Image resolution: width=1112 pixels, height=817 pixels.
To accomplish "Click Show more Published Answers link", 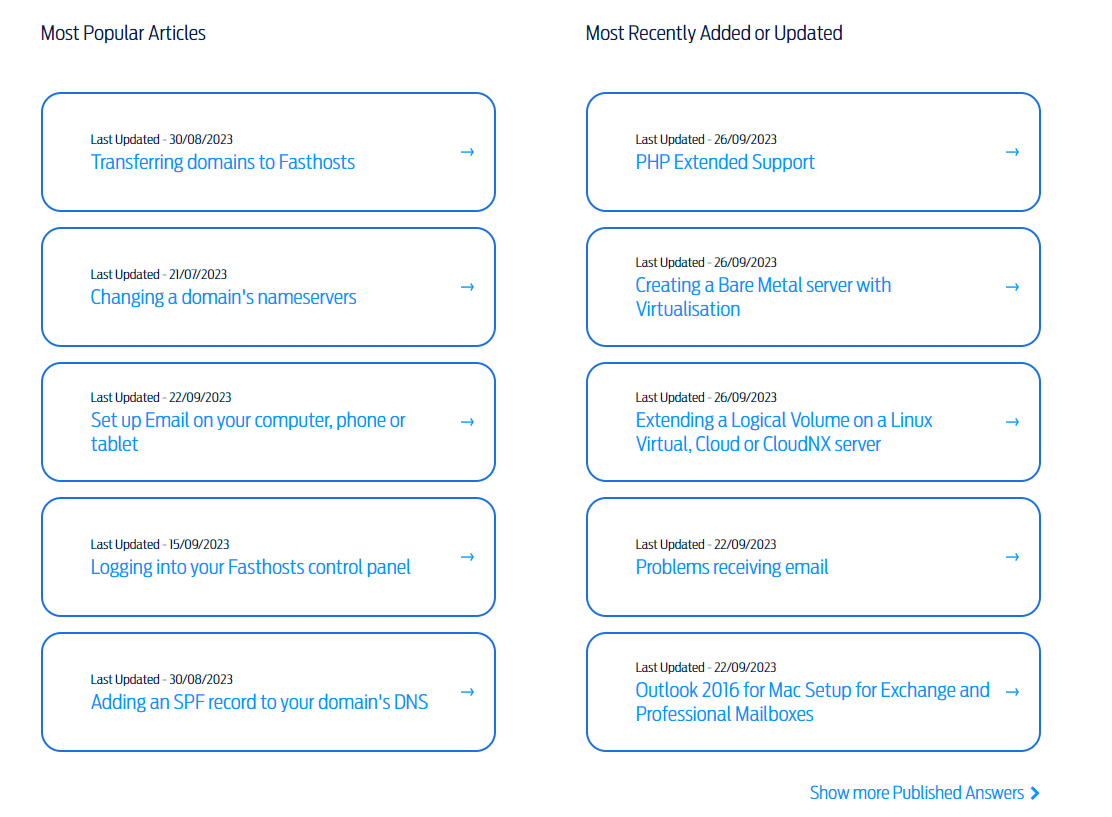I will pos(916,793).
